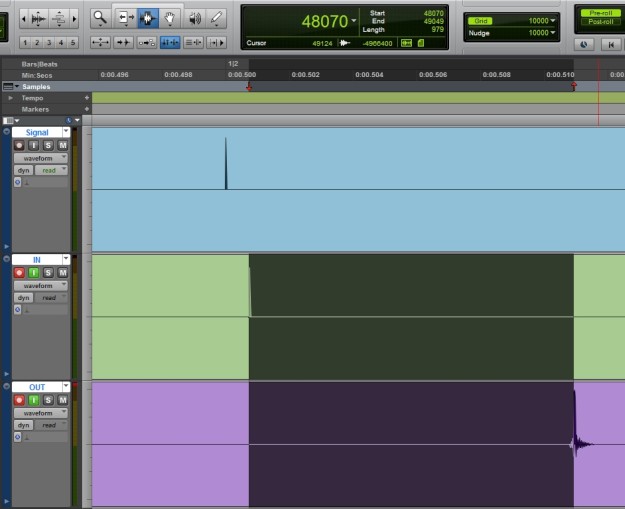Mute the Signal track
Screen dimensions: 625x509
62,146
